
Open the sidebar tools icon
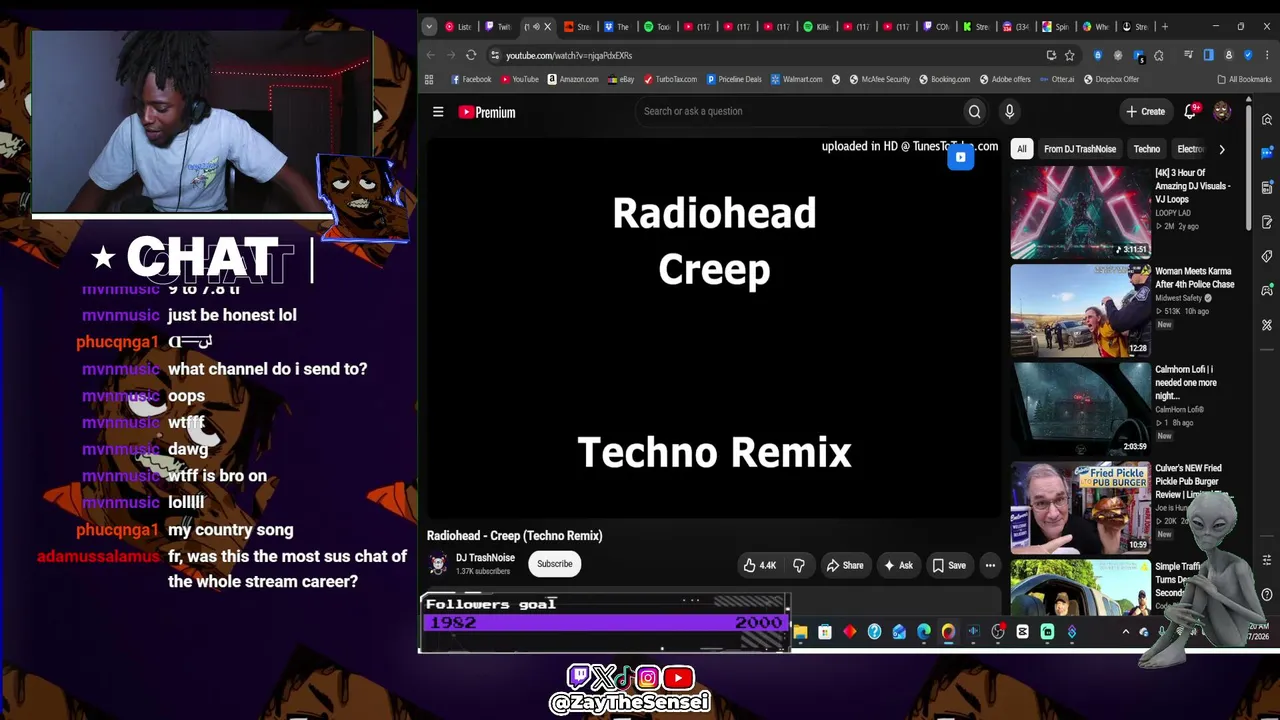pos(1267,325)
